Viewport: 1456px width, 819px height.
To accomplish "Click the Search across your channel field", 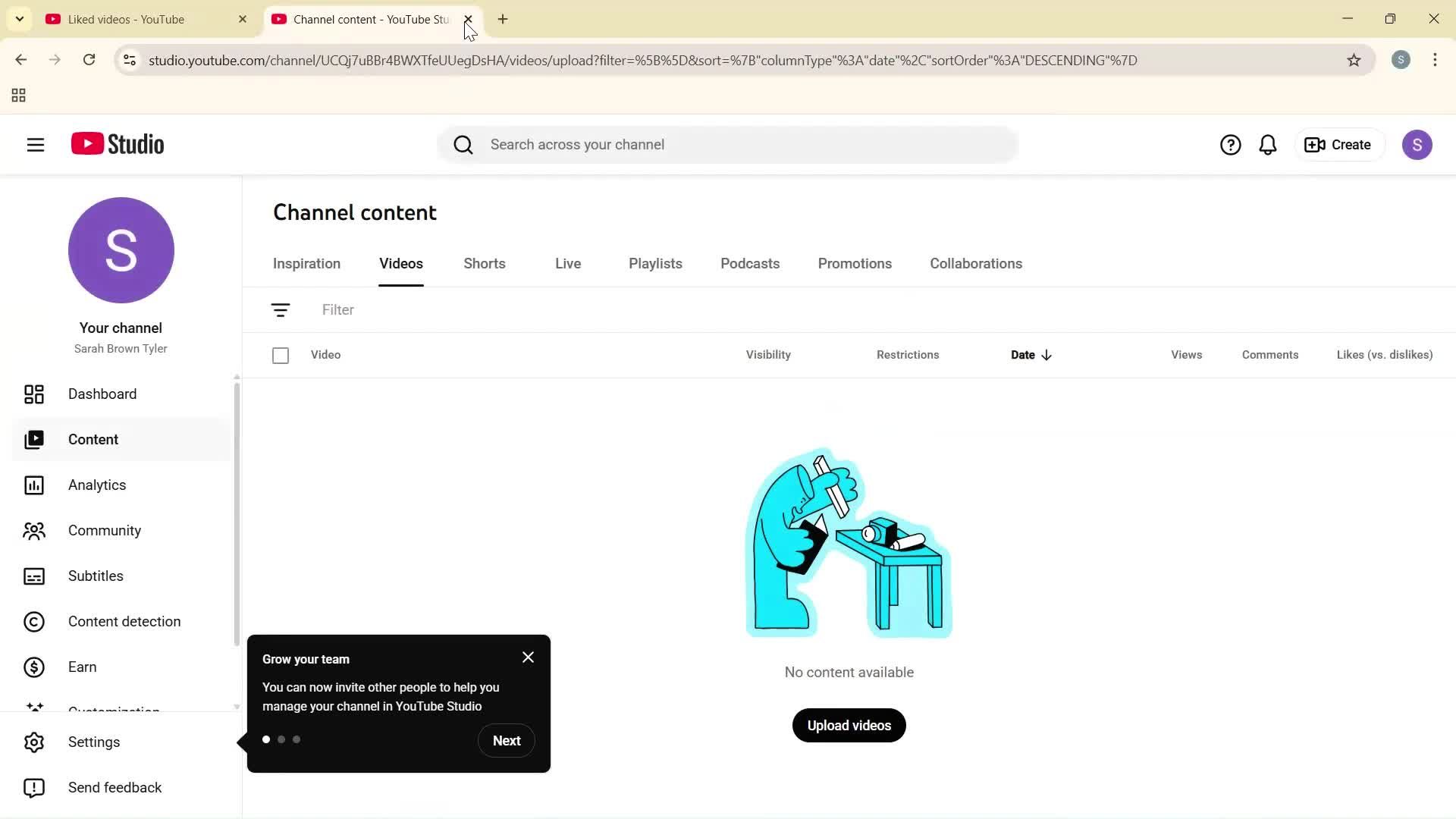I will (728, 144).
